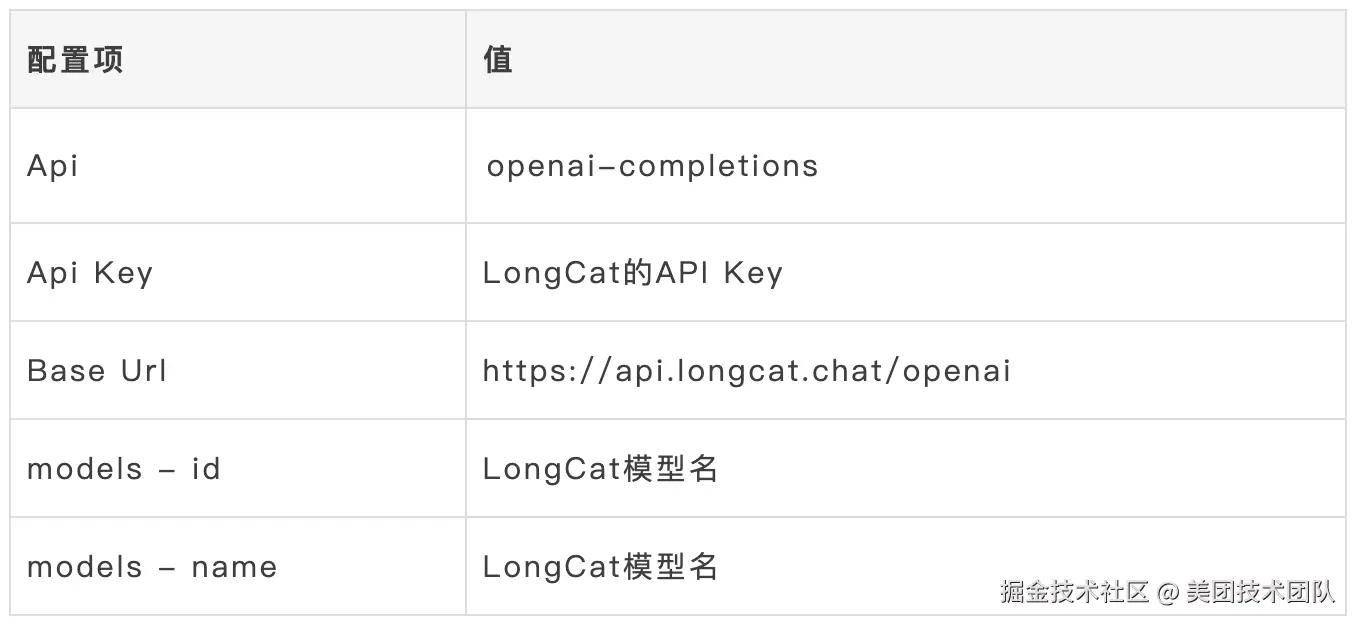
Task: Click the word Url in the Base Url label
Action: (144, 371)
